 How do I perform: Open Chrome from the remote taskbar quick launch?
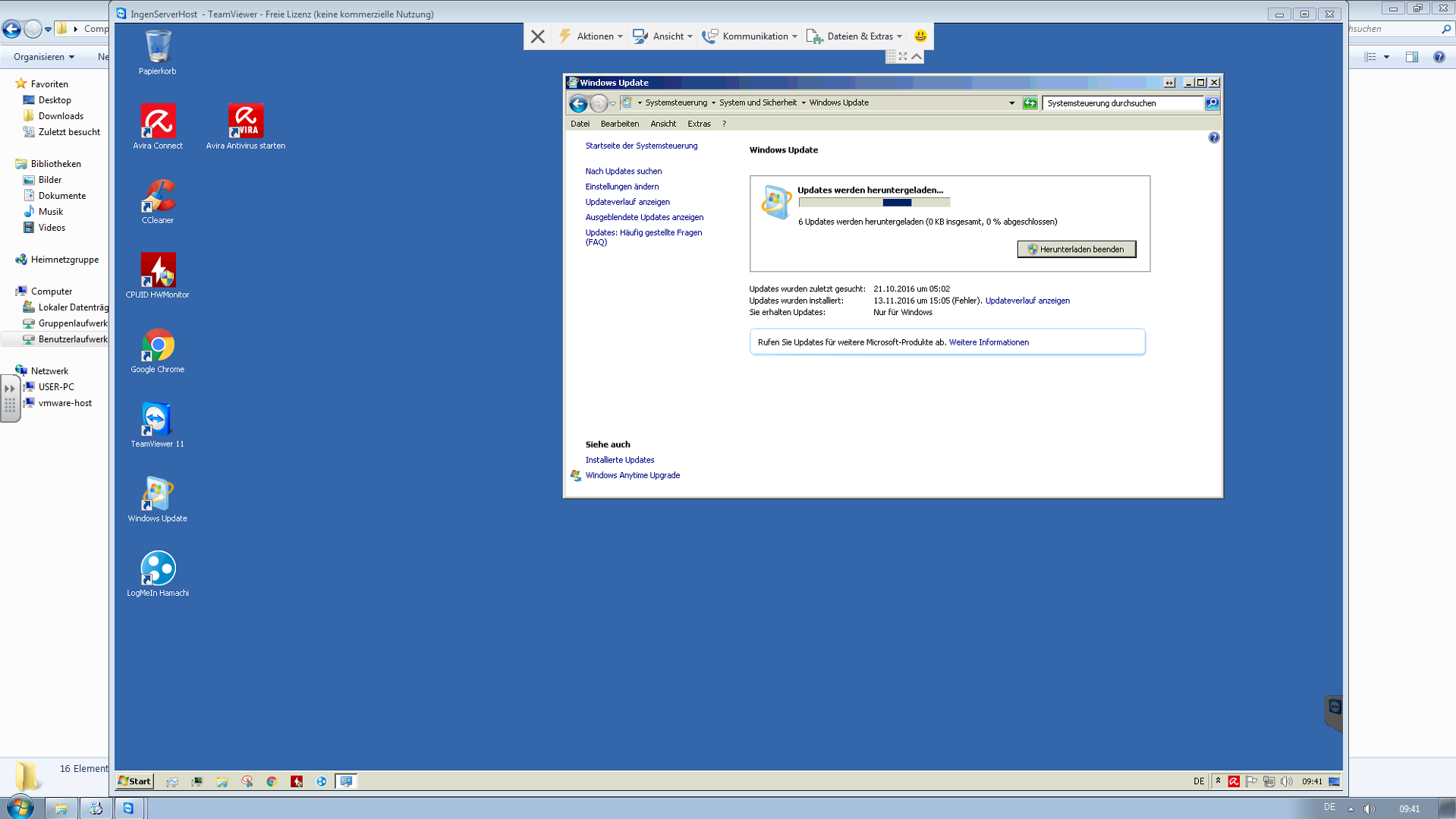272,781
